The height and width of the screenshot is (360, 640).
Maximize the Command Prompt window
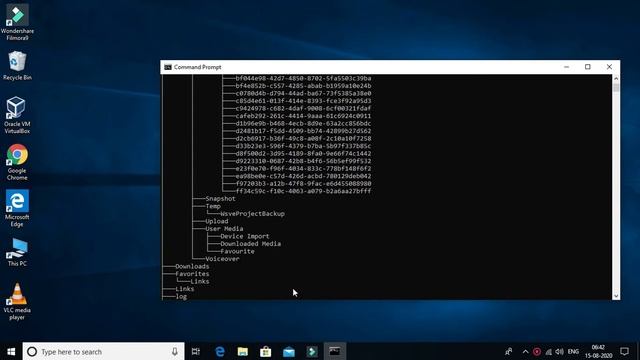(x=588, y=67)
